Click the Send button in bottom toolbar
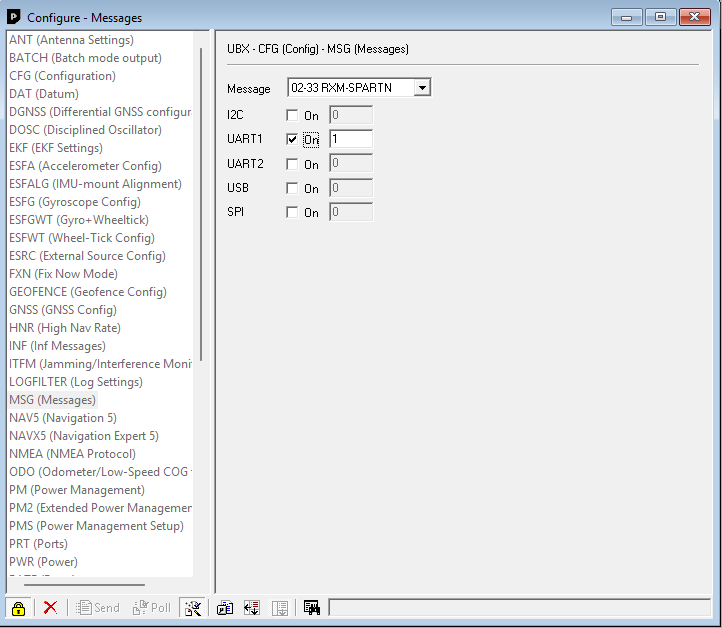The width and height of the screenshot is (722, 628). pyautogui.click(x=97, y=607)
